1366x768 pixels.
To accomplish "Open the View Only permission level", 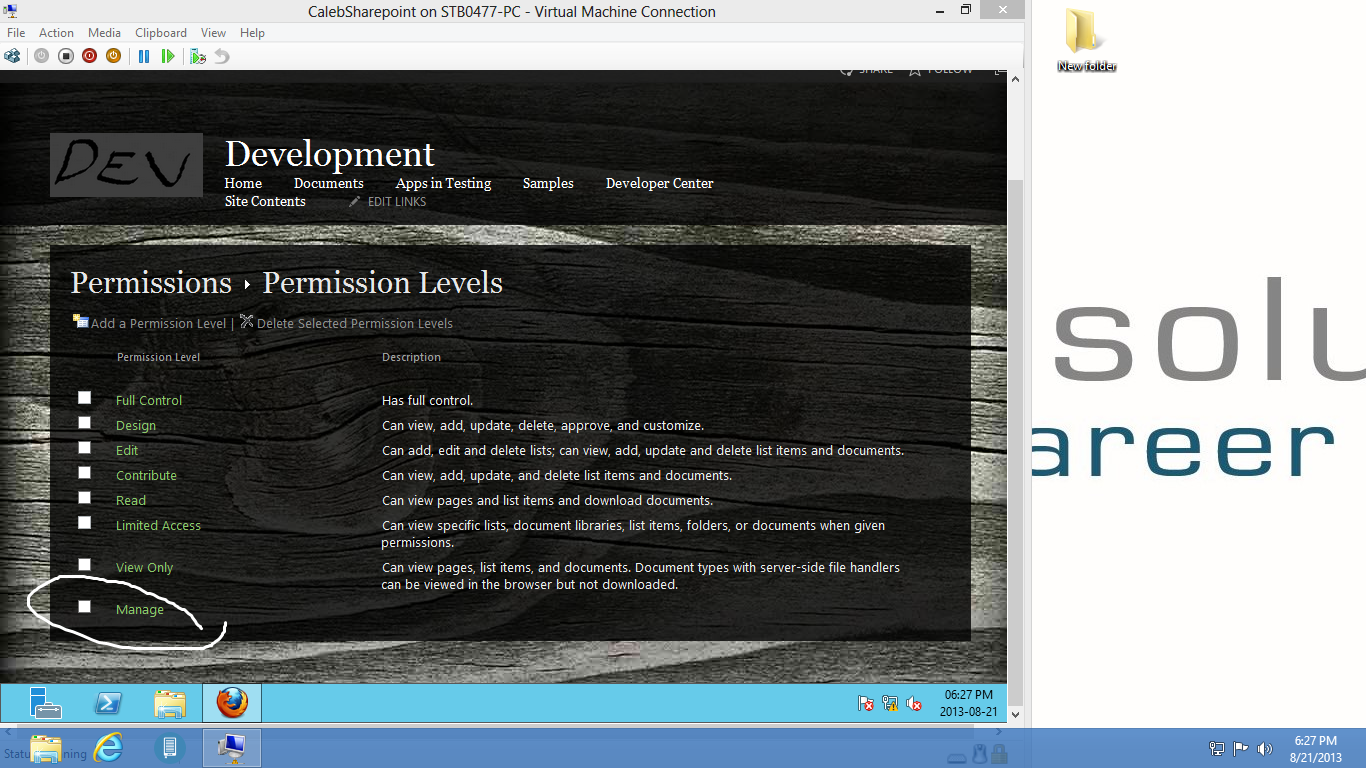I will click(x=144, y=568).
